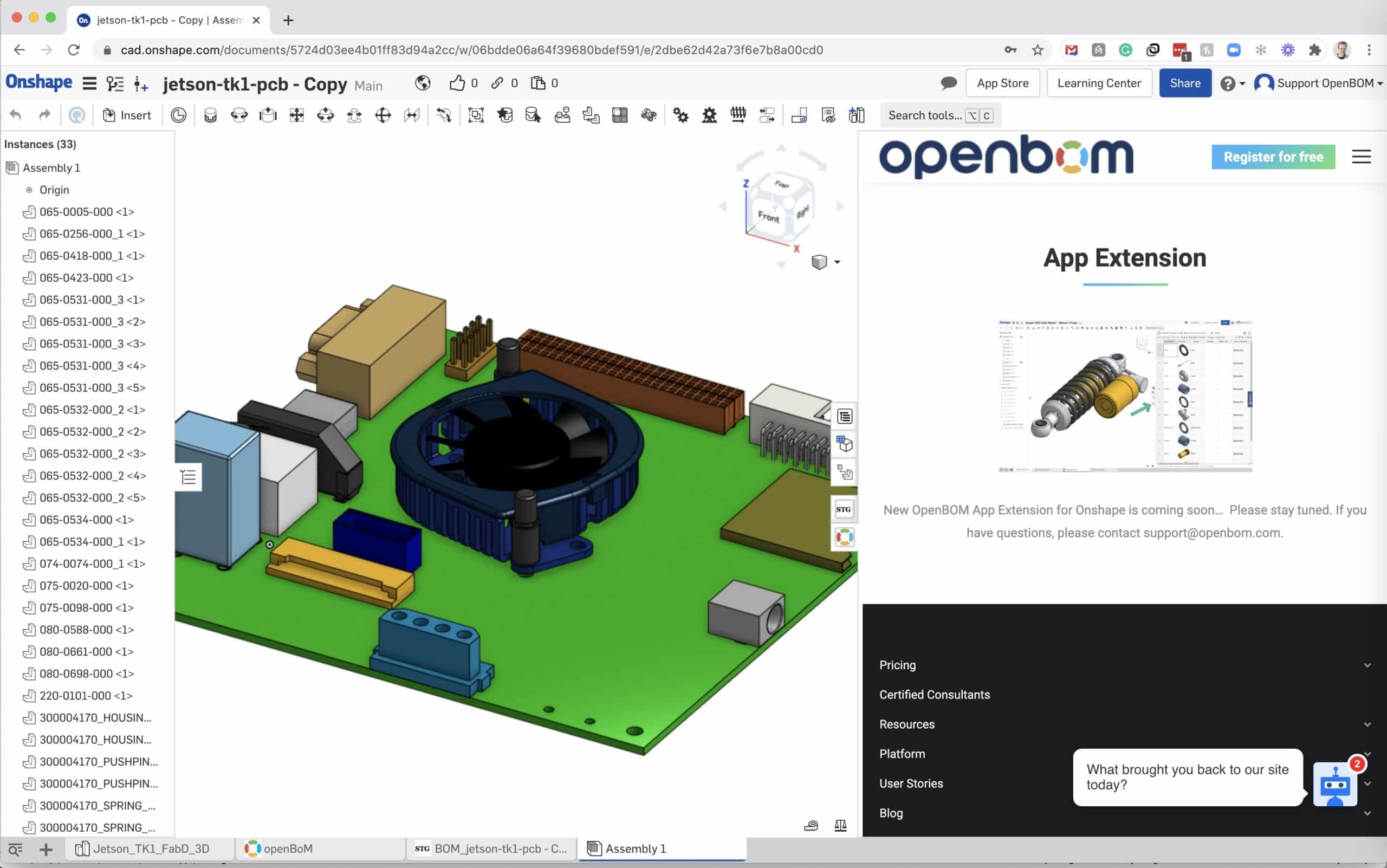Click the insert new element icon beside the title
Image resolution: width=1387 pixels, height=868 pixels.
click(141, 84)
